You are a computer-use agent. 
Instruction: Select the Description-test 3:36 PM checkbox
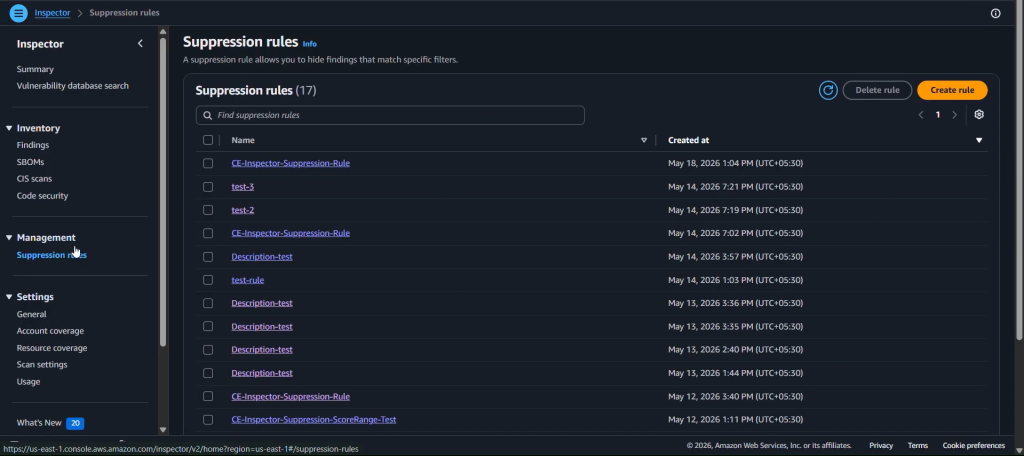point(208,303)
